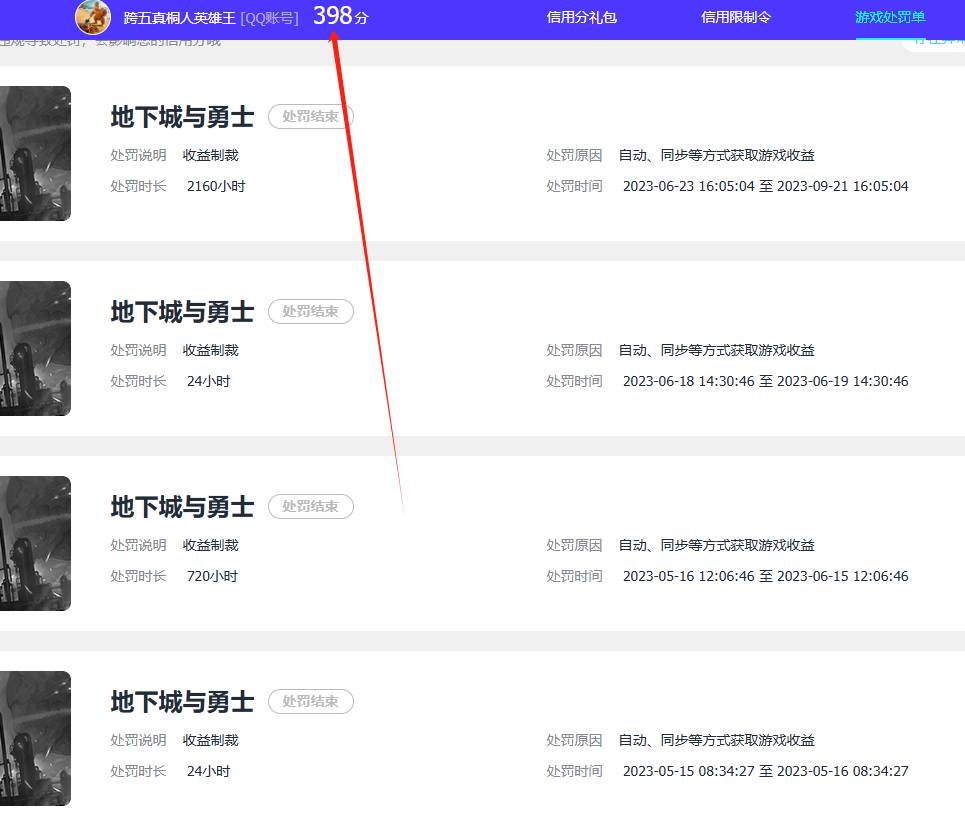Click the [QQ账号] account type label
Image resolution: width=965 pixels, height=821 pixels.
pyautogui.click(x=269, y=18)
